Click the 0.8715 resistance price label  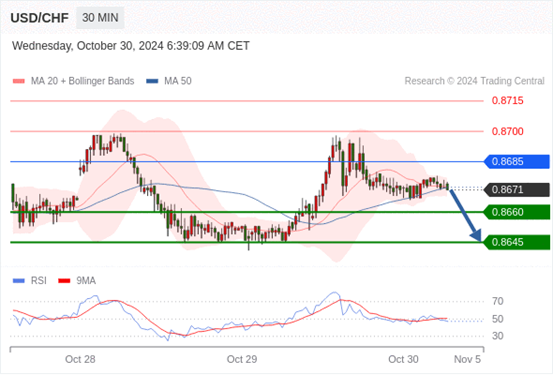[x=508, y=101]
